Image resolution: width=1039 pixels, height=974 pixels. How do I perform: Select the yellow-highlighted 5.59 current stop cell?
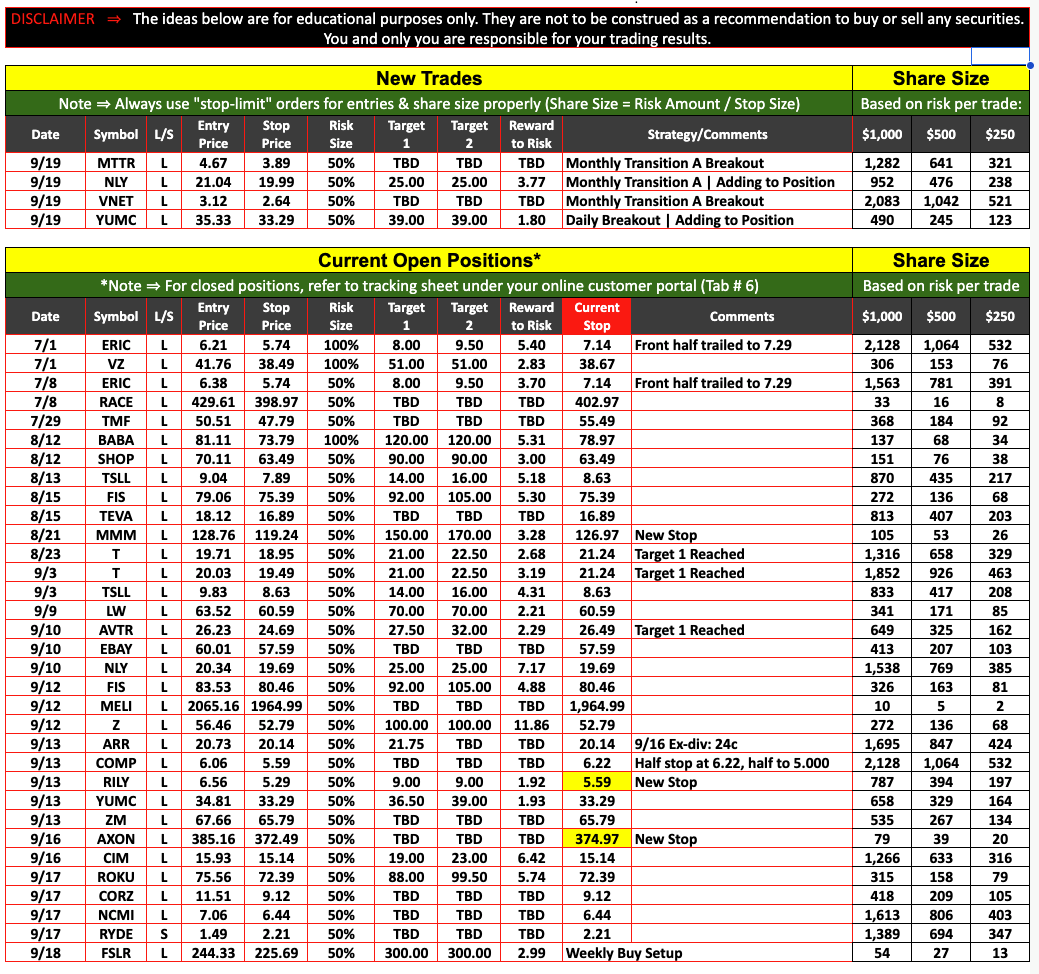pyautogui.click(x=597, y=782)
